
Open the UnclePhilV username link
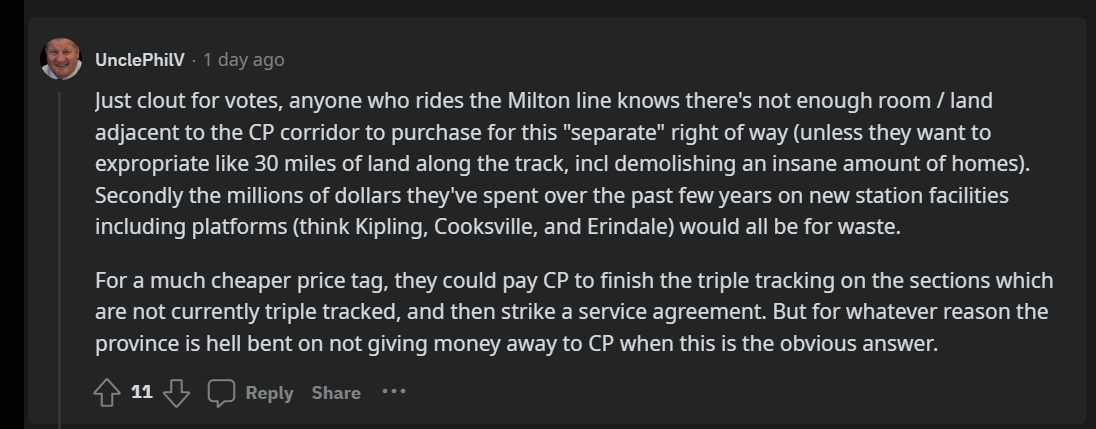click(x=139, y=60)
